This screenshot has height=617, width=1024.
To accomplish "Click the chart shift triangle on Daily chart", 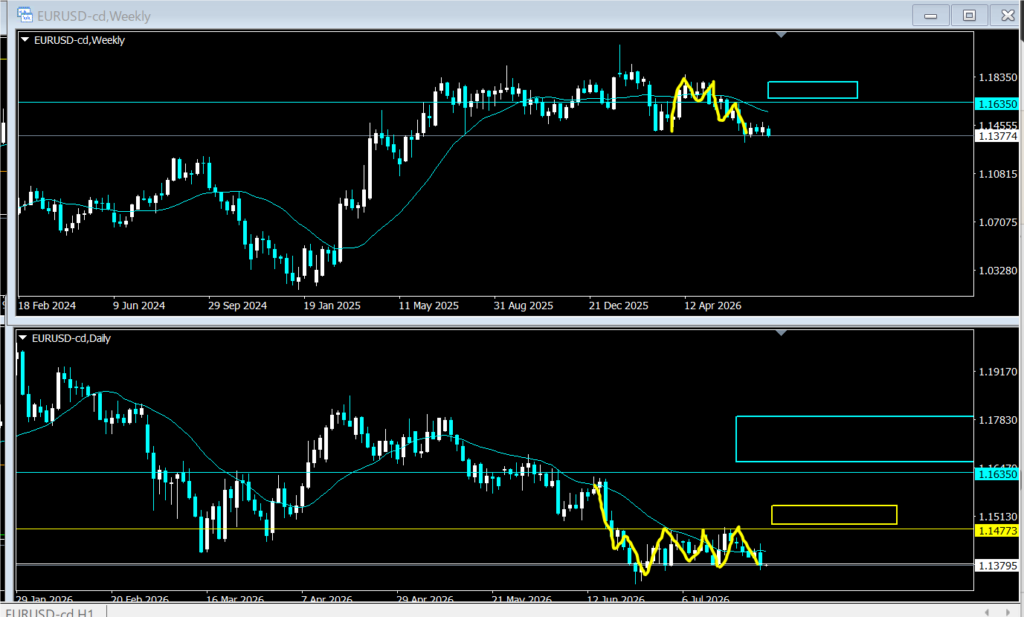I will pyautogui.click(x=781, y=333).
